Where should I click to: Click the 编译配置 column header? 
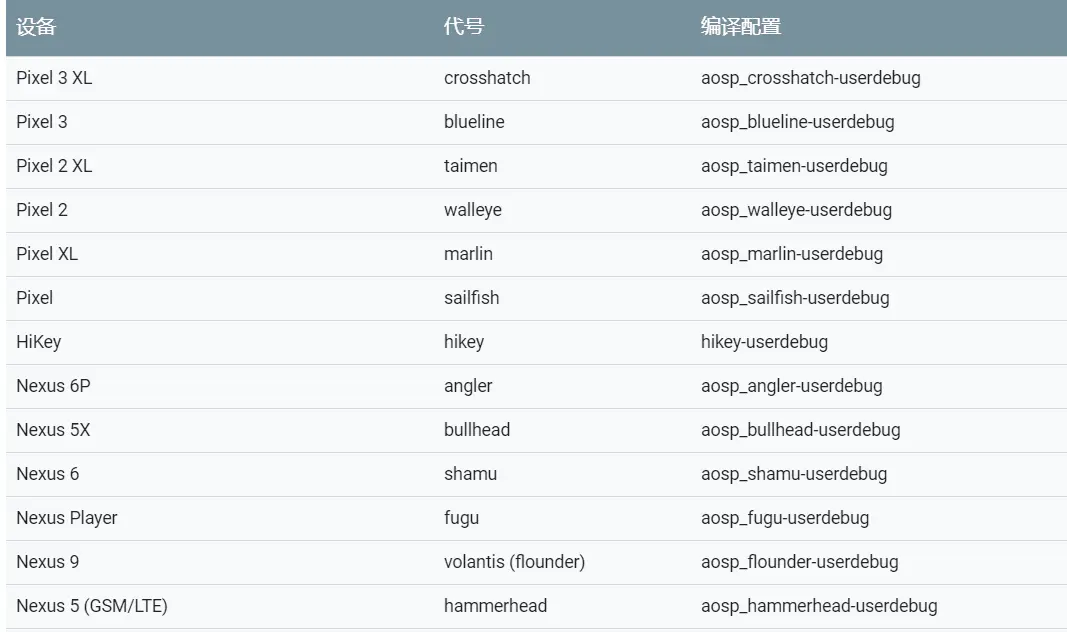[741, 27]
